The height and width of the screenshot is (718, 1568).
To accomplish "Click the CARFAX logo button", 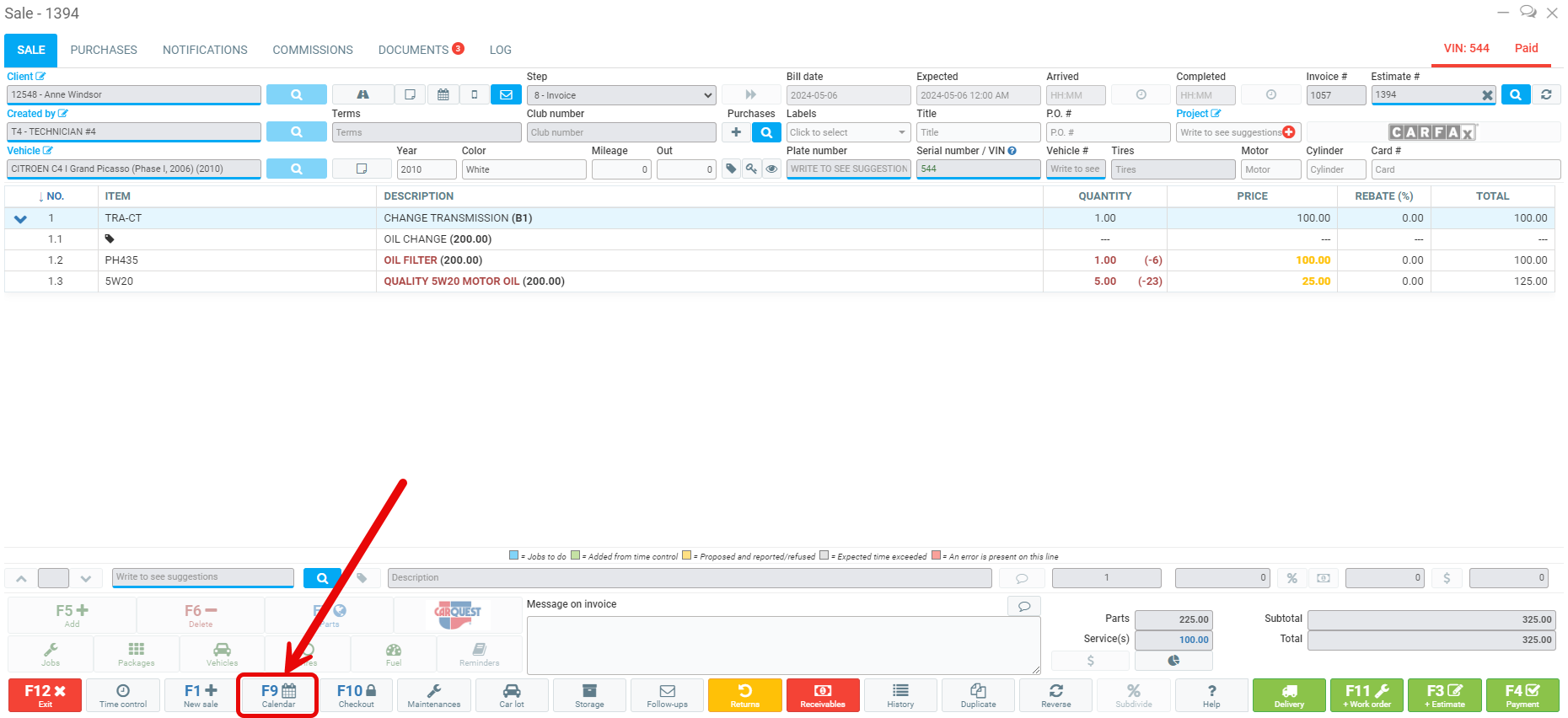I will point(1432,132).
